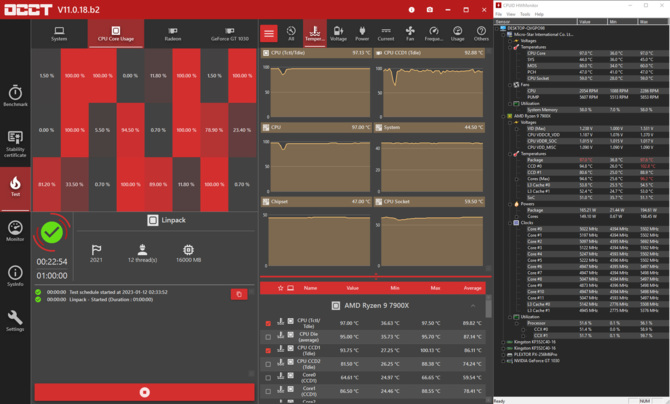Select the Usage sensor filter
Viewport: 670px width, 404px height.
point(458,33)
